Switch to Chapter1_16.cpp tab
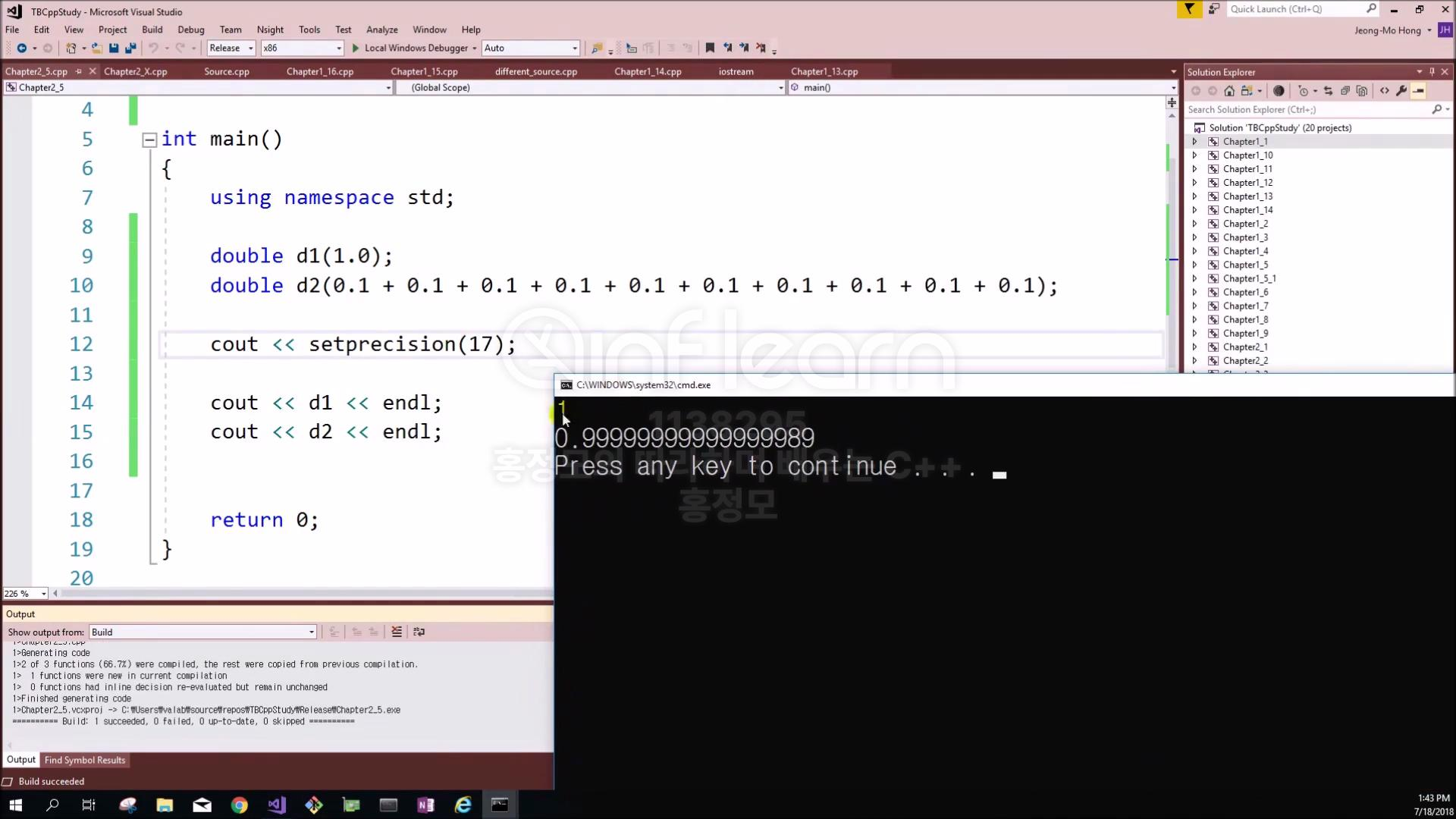Image resolution: width=1456 pixels, height=819 pixels. coord(319,71)
